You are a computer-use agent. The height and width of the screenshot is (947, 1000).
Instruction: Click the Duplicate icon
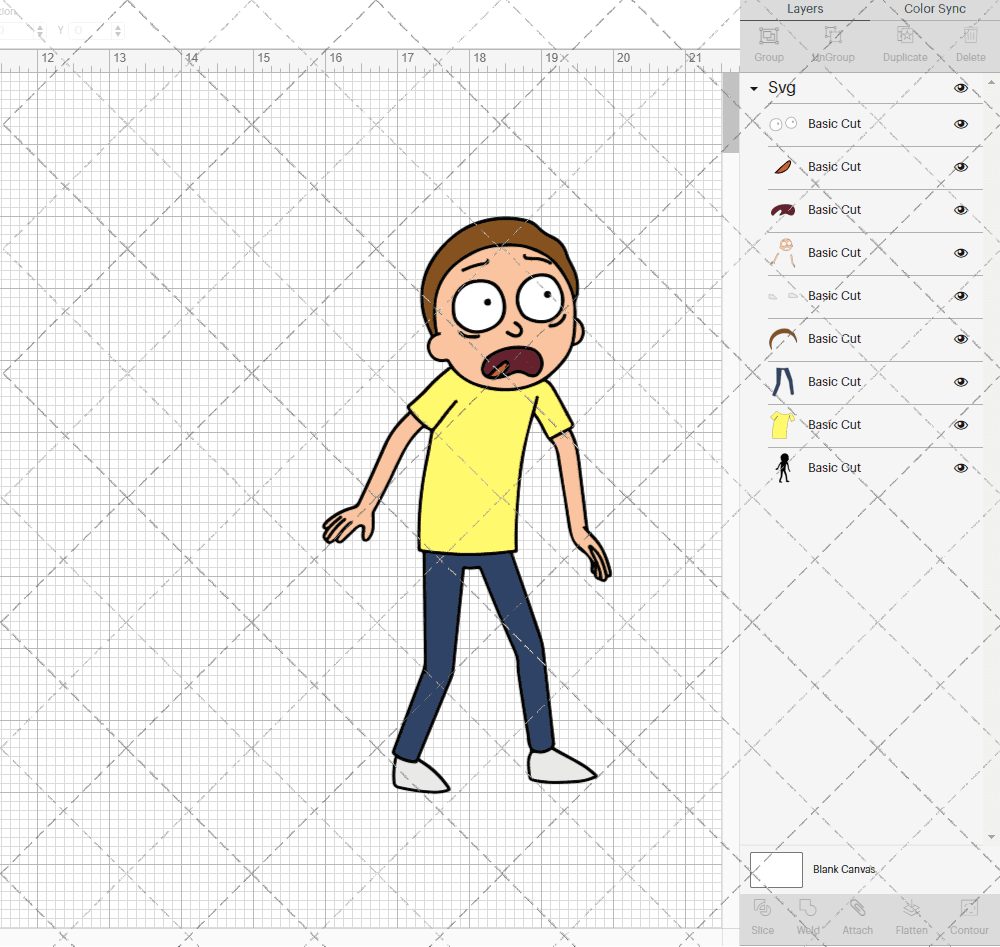(905, 36)
